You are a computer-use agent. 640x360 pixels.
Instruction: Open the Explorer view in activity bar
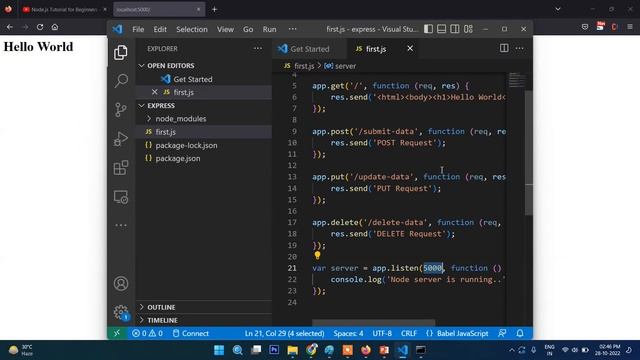tap(121, 53)
